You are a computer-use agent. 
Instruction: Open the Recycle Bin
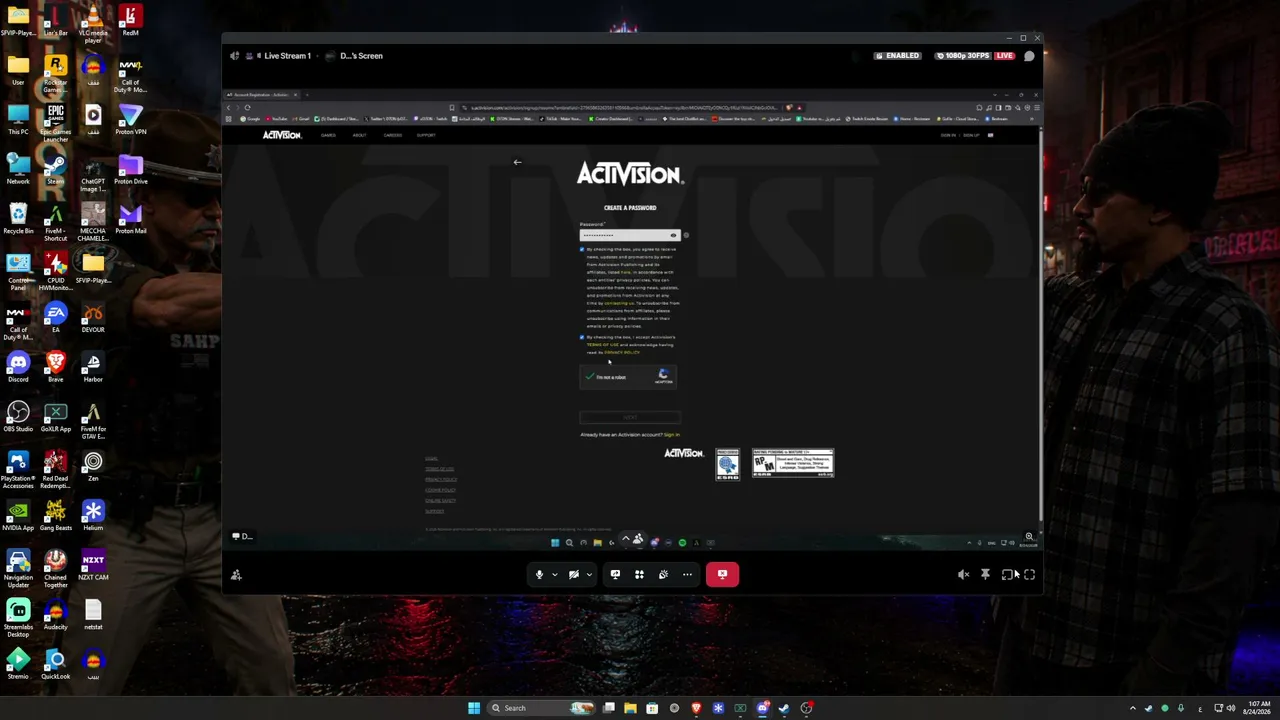coord(18,218)
